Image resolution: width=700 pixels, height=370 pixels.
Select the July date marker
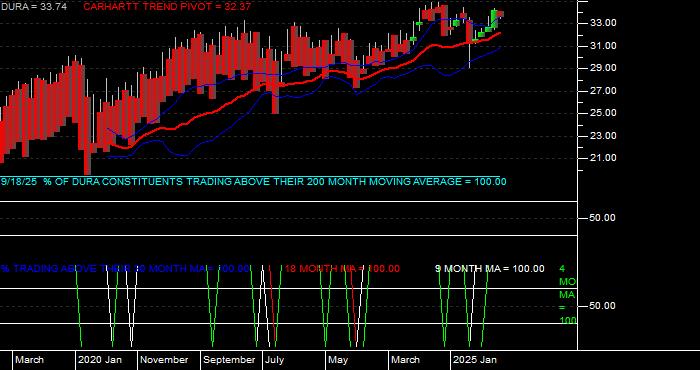[x=275, y=360]
